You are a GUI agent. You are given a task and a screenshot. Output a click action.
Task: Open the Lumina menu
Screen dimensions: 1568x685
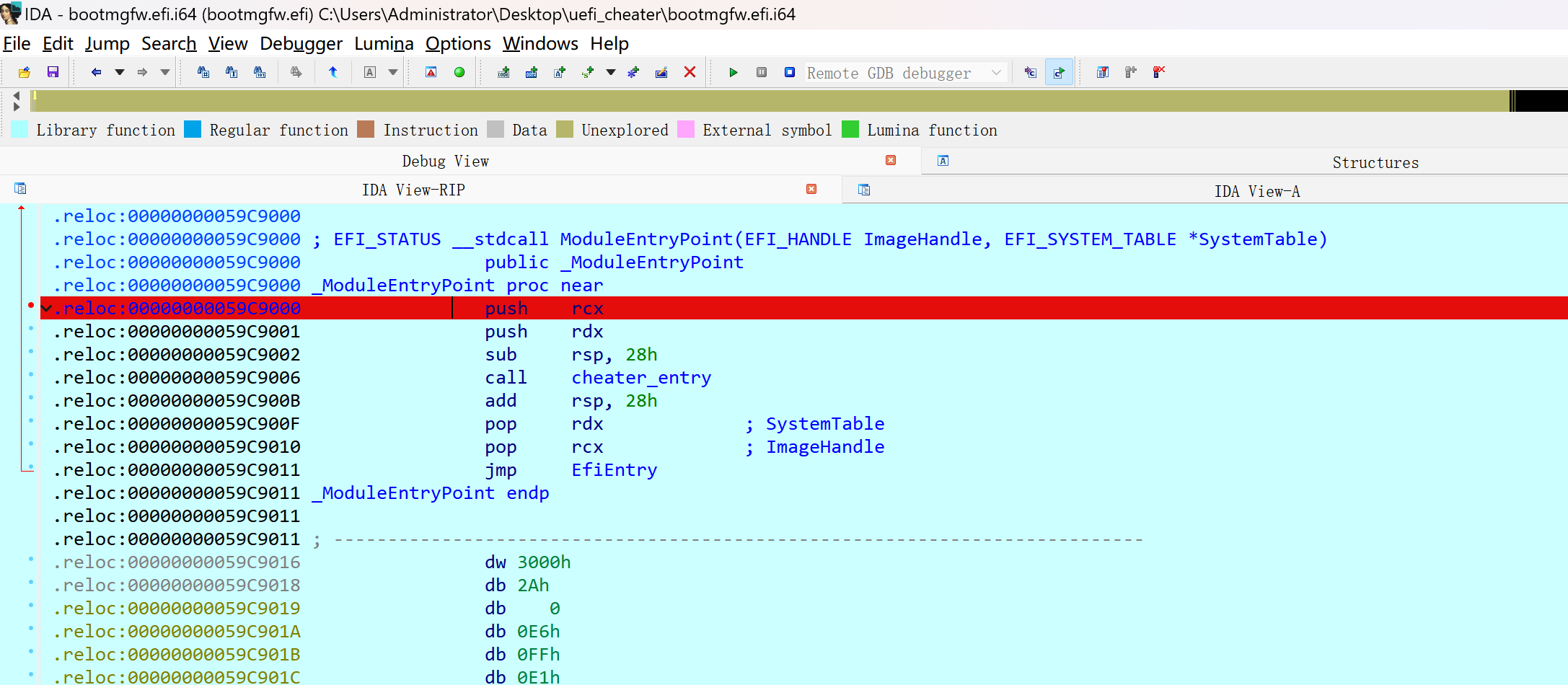[x=384, y=44]
